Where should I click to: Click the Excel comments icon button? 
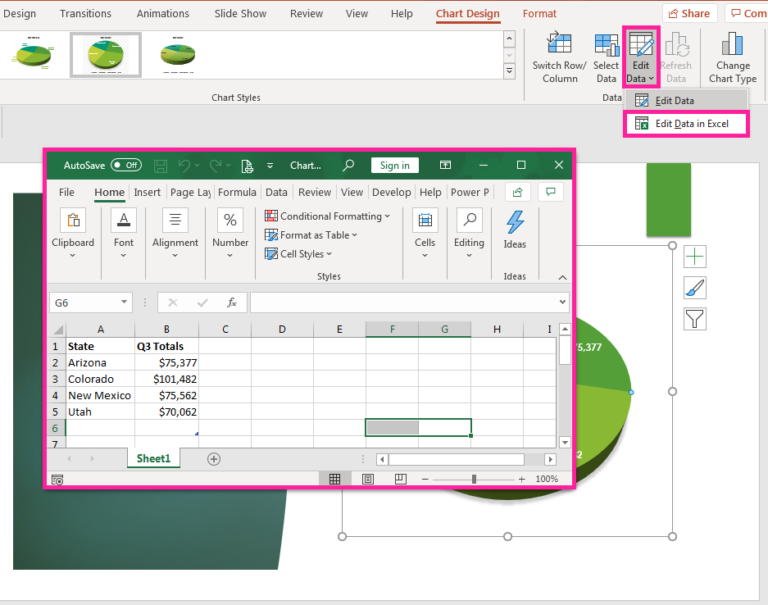551,192
